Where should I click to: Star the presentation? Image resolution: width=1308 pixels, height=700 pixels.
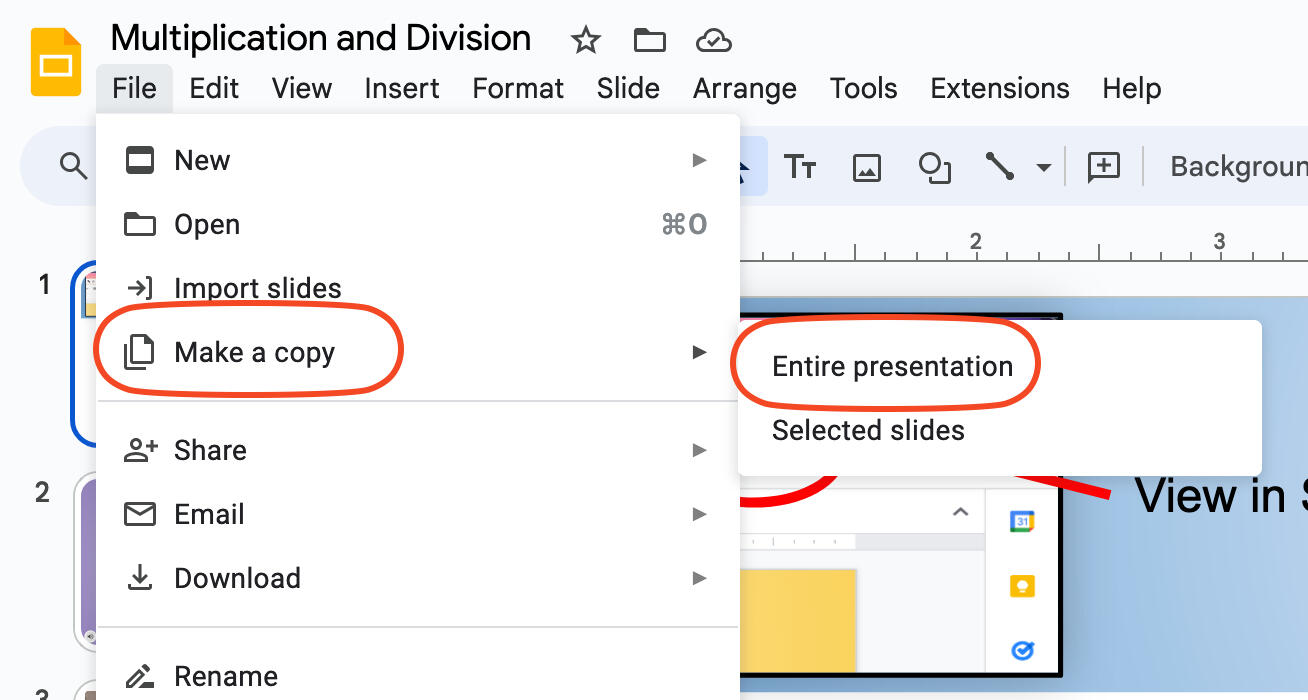585,41
